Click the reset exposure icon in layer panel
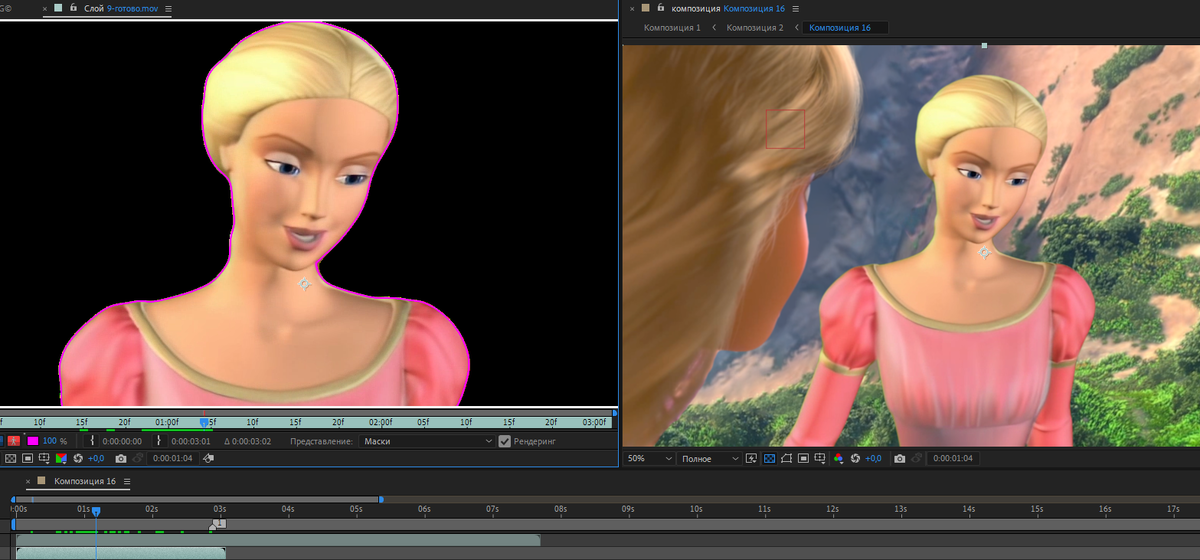1200x560 pixels. click(78, 458)
